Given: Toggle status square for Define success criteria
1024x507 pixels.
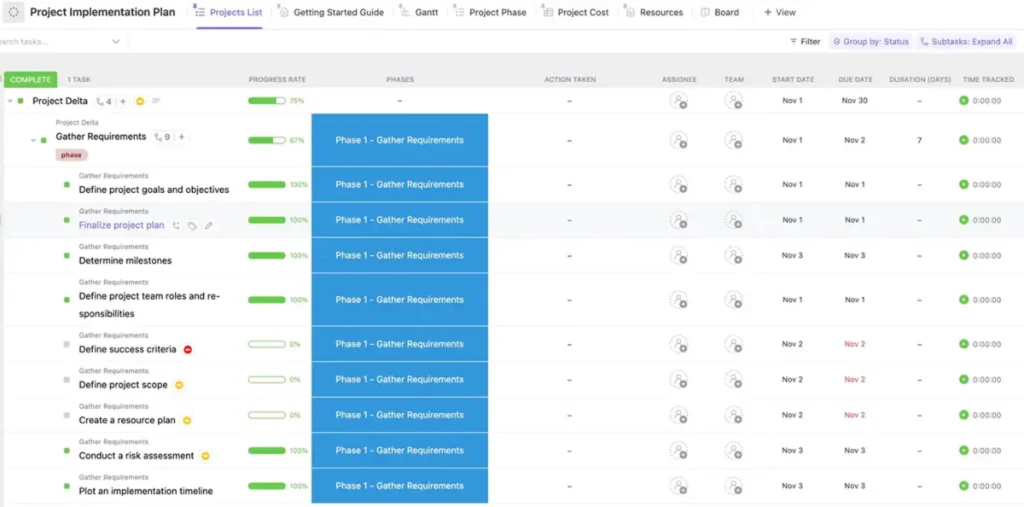Looking at the screenshot, I should point(67,345).
